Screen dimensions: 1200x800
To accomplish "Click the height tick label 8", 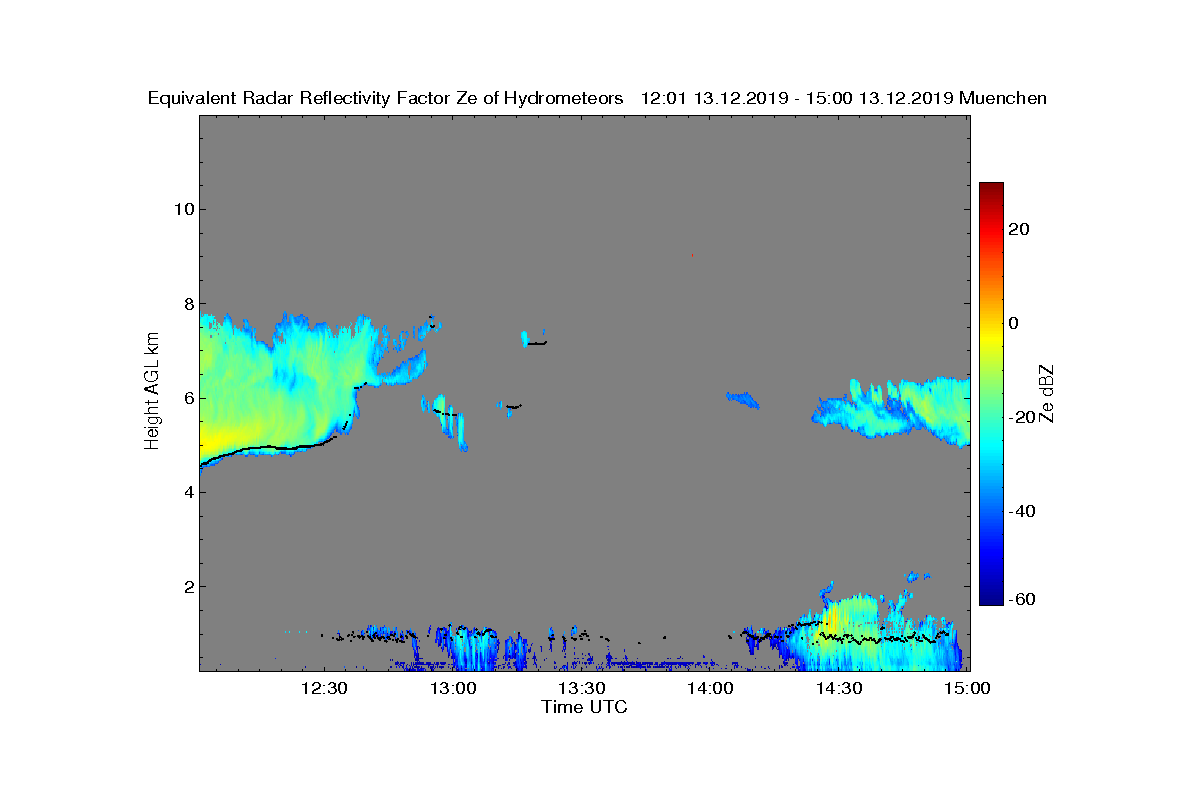I will 187,304.
